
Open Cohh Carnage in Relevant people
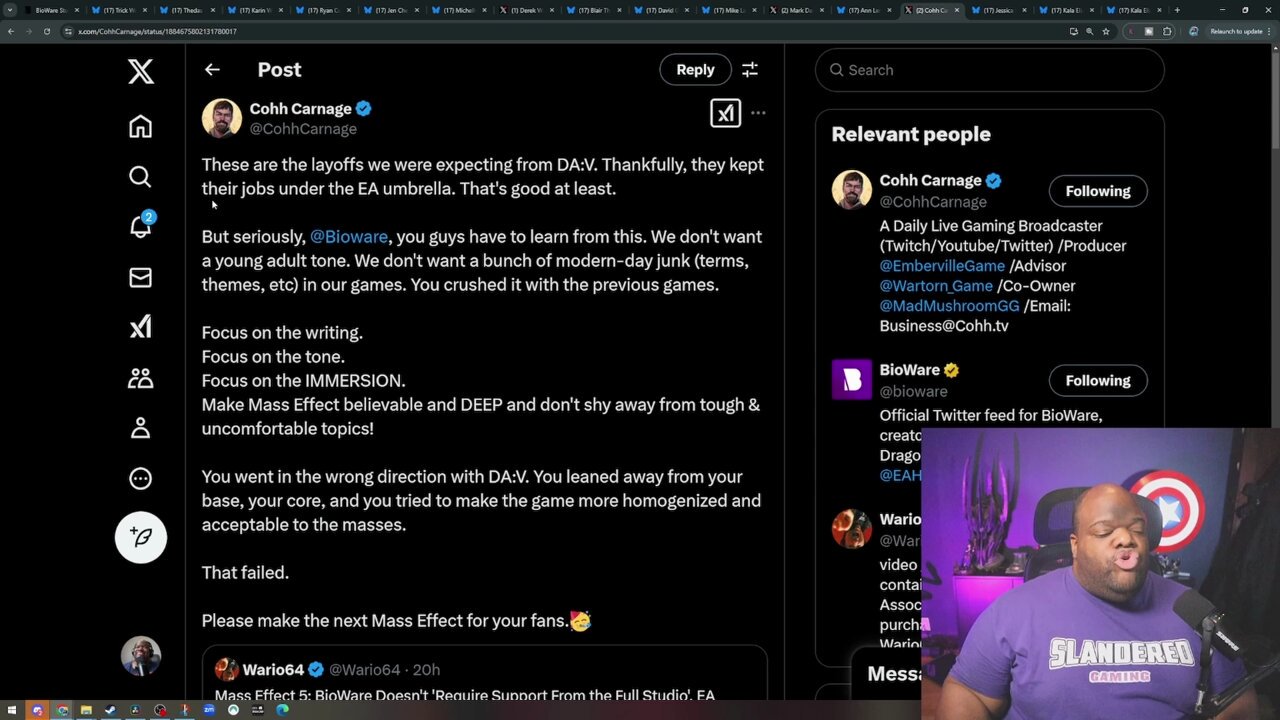pos(930,181)
